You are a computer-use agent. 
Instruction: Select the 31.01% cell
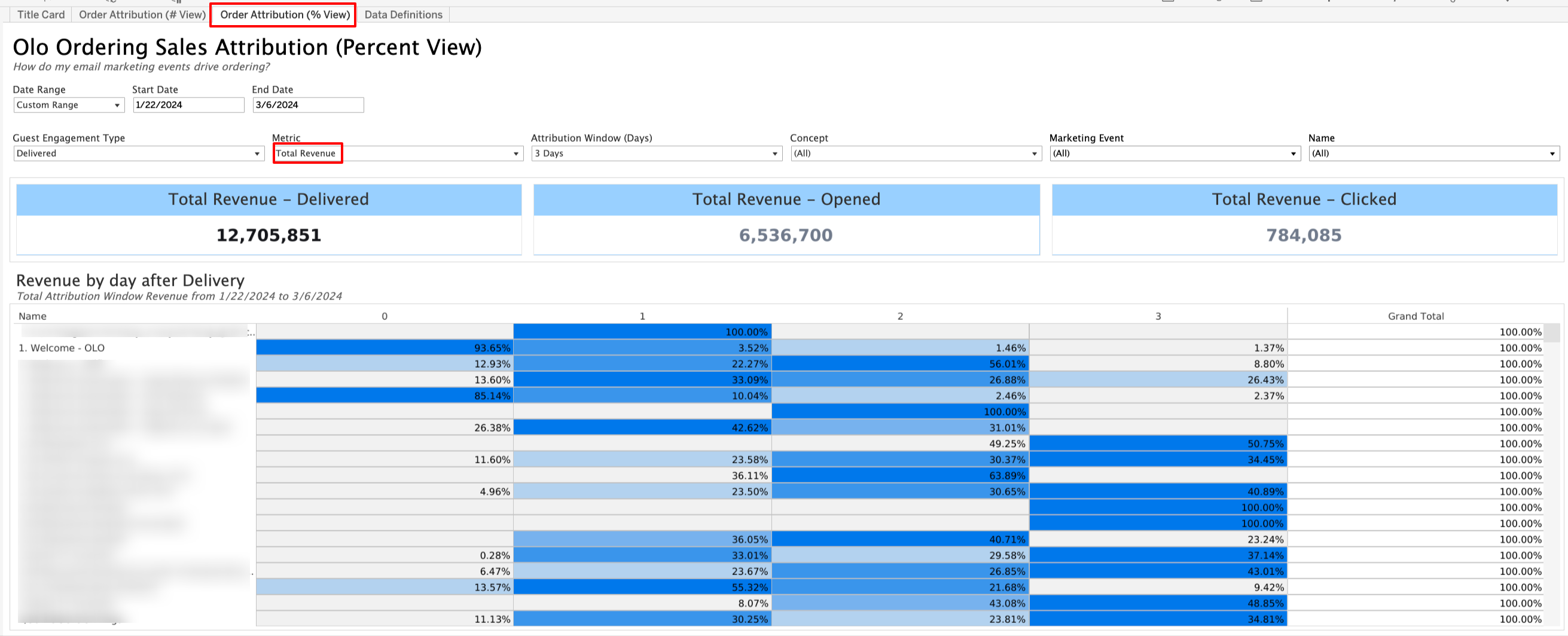(900, 428)
